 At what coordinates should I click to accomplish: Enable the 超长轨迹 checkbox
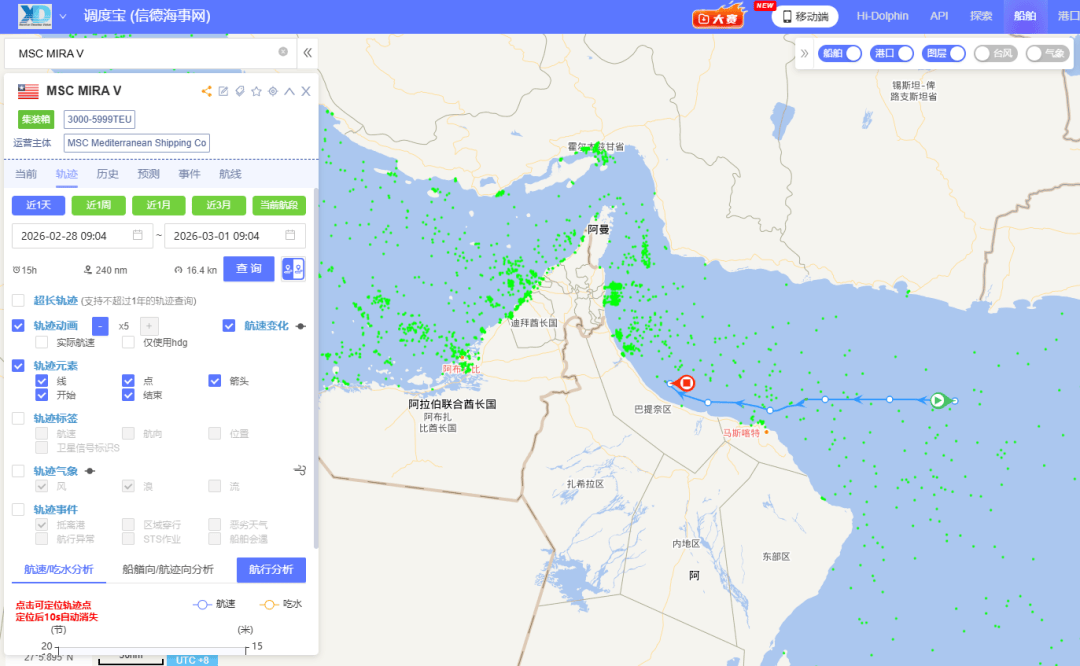[x=18, y=300]
